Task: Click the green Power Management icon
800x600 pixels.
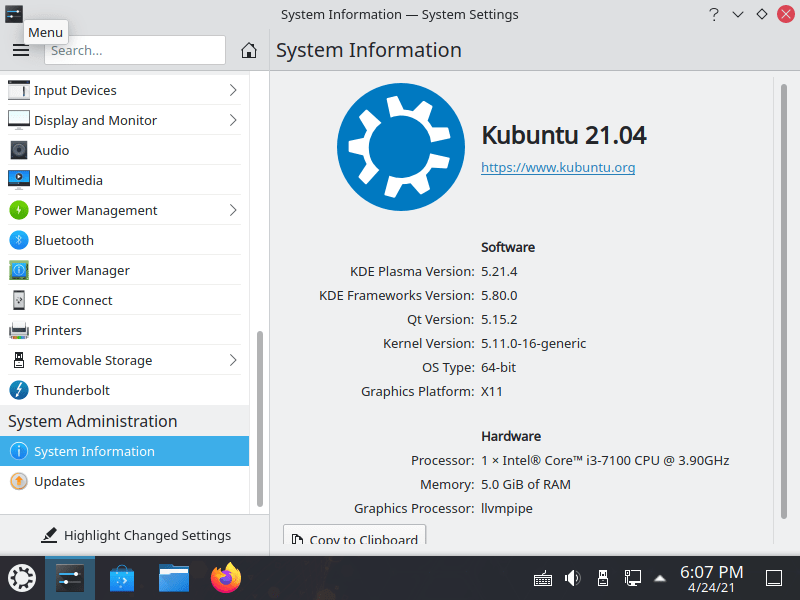Action: 19,210
